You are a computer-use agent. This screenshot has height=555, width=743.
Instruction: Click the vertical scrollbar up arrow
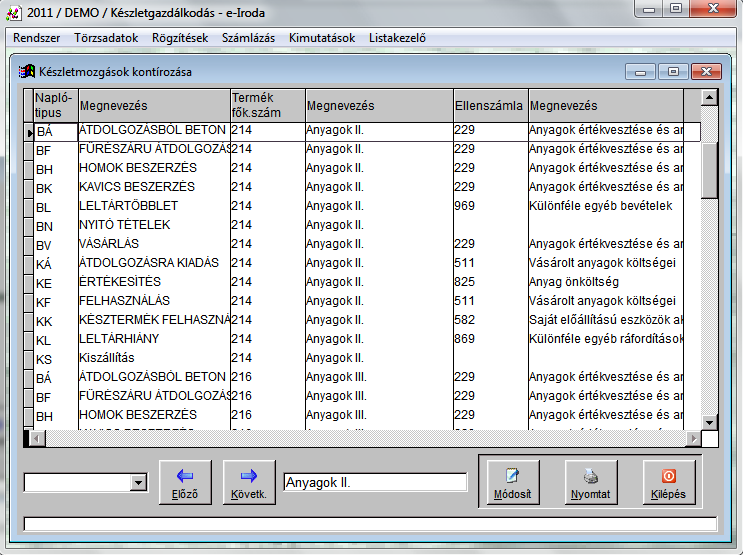point(709,98)
